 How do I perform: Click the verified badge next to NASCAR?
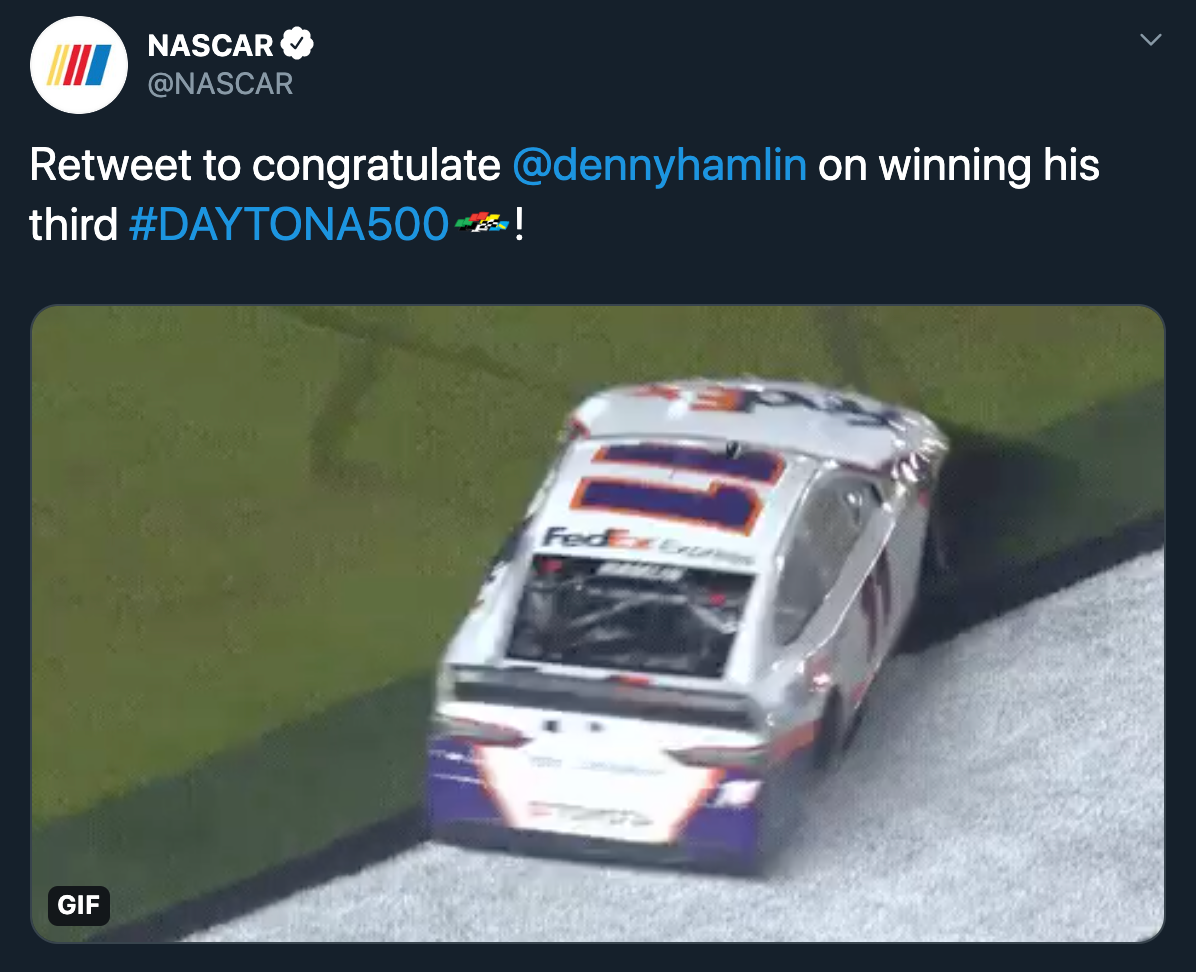(x=297, y=45)
